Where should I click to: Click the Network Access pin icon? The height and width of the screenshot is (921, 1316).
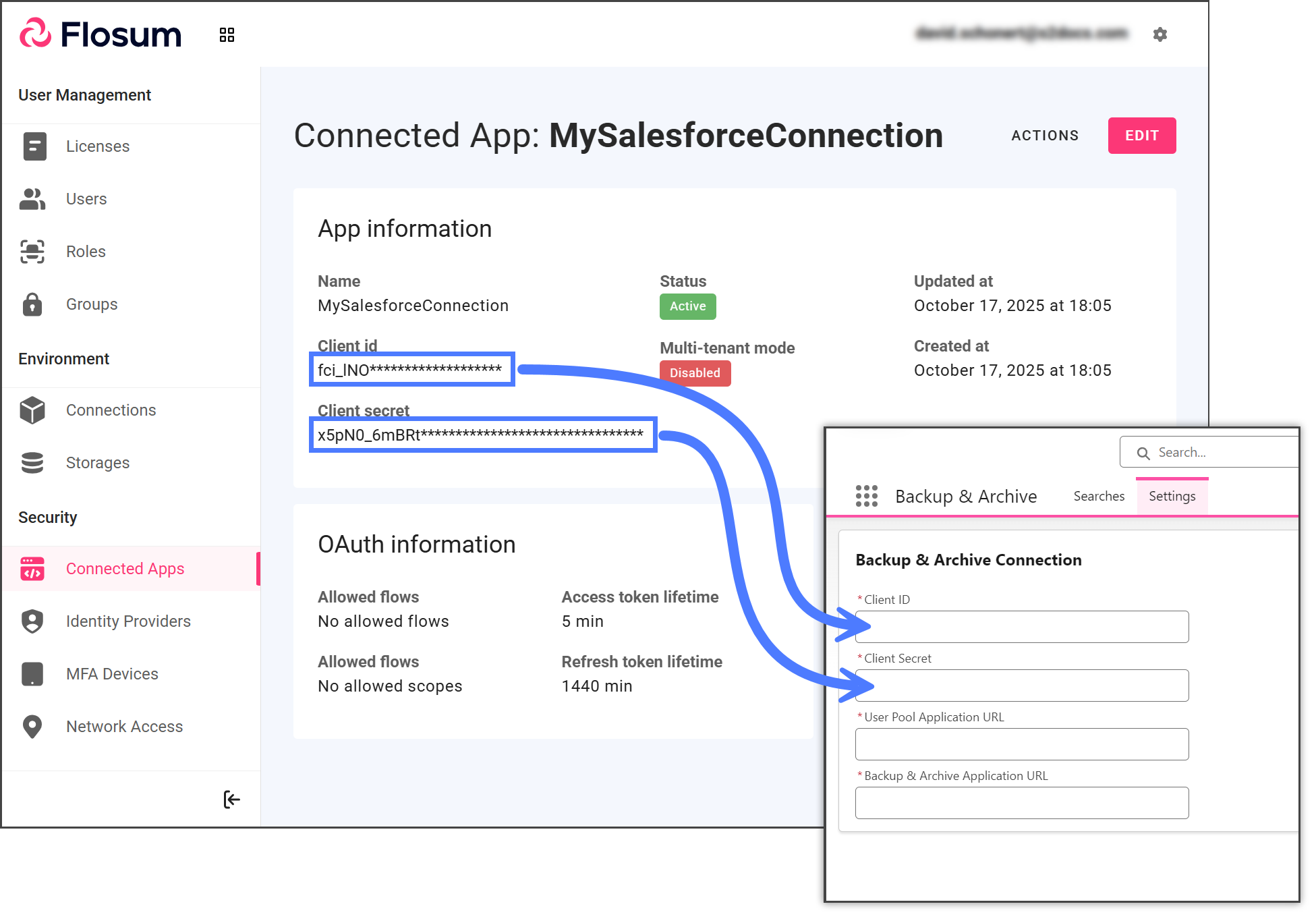[x=32, y=727]
